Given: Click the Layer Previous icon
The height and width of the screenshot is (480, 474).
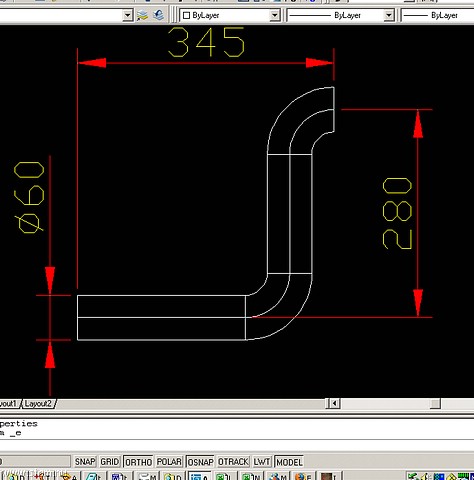Looking at the screenshot, I should [159, 15].
